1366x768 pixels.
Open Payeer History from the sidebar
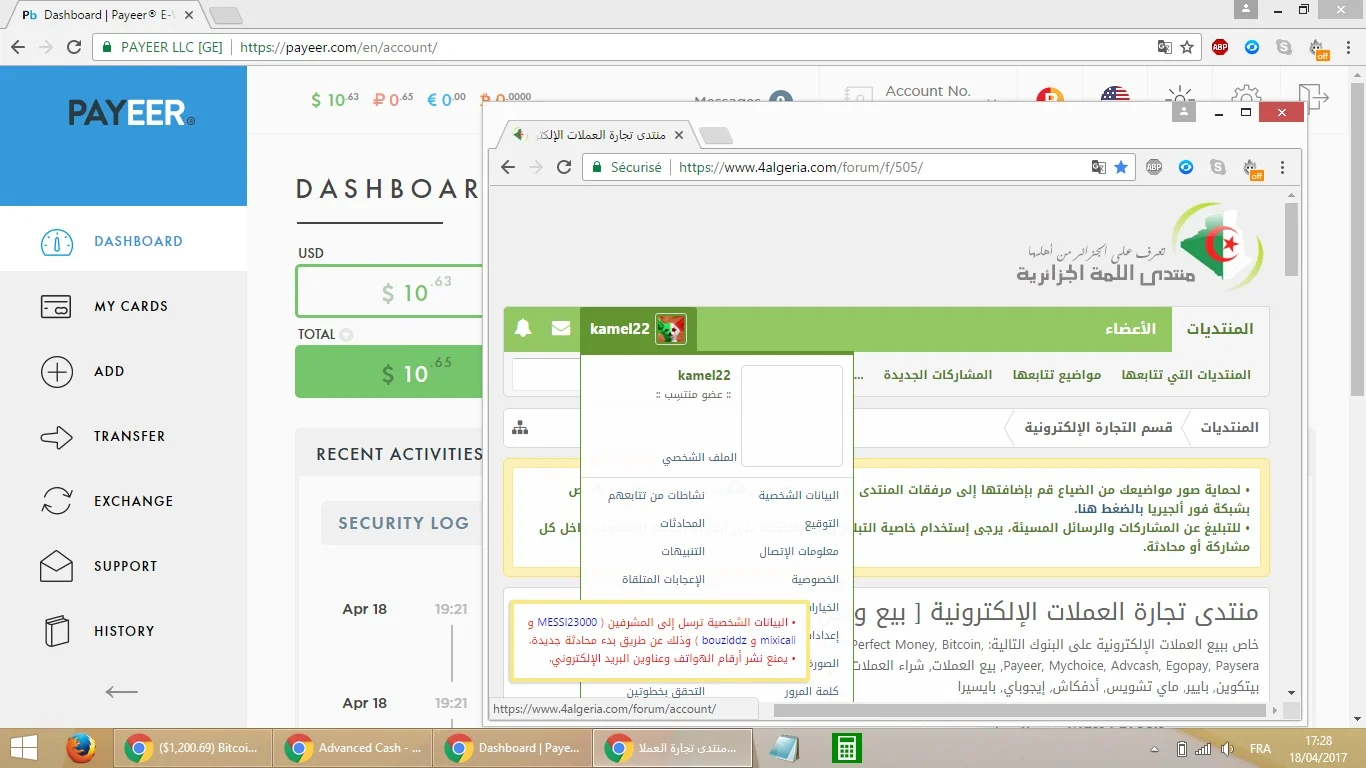click(x=123, y=631)
